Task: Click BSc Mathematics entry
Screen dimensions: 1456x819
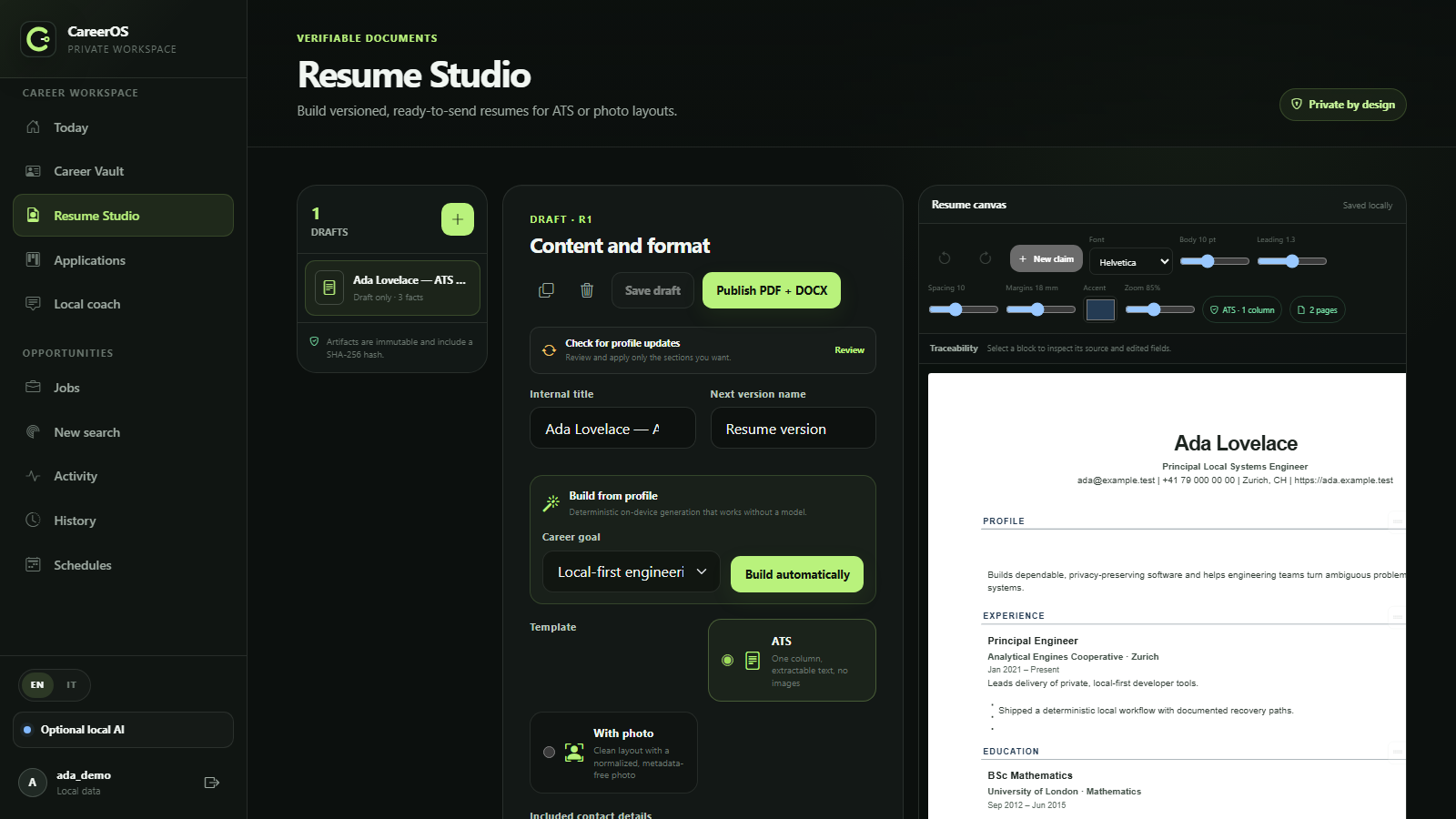Action: tap(1030, 775)
